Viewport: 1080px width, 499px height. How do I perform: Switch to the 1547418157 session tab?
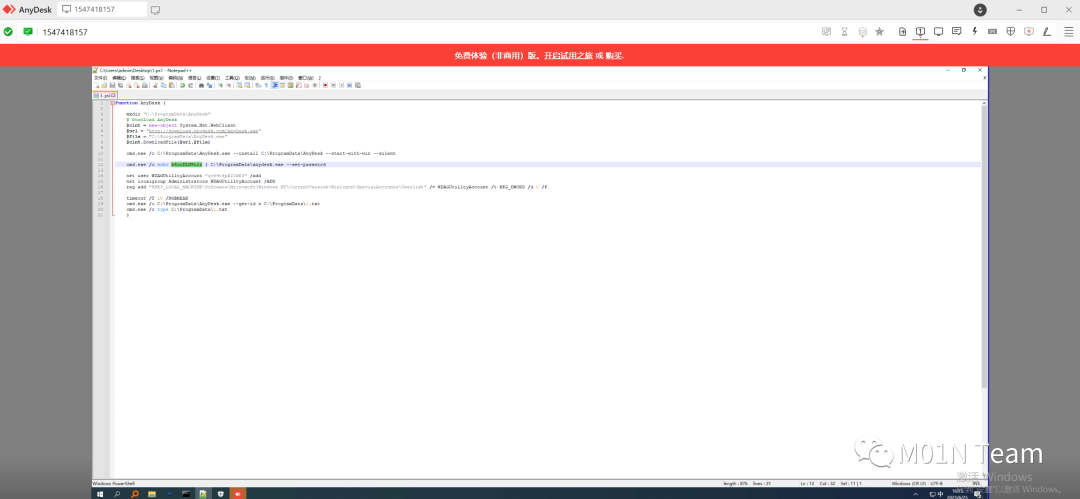[x=101, y=10]
